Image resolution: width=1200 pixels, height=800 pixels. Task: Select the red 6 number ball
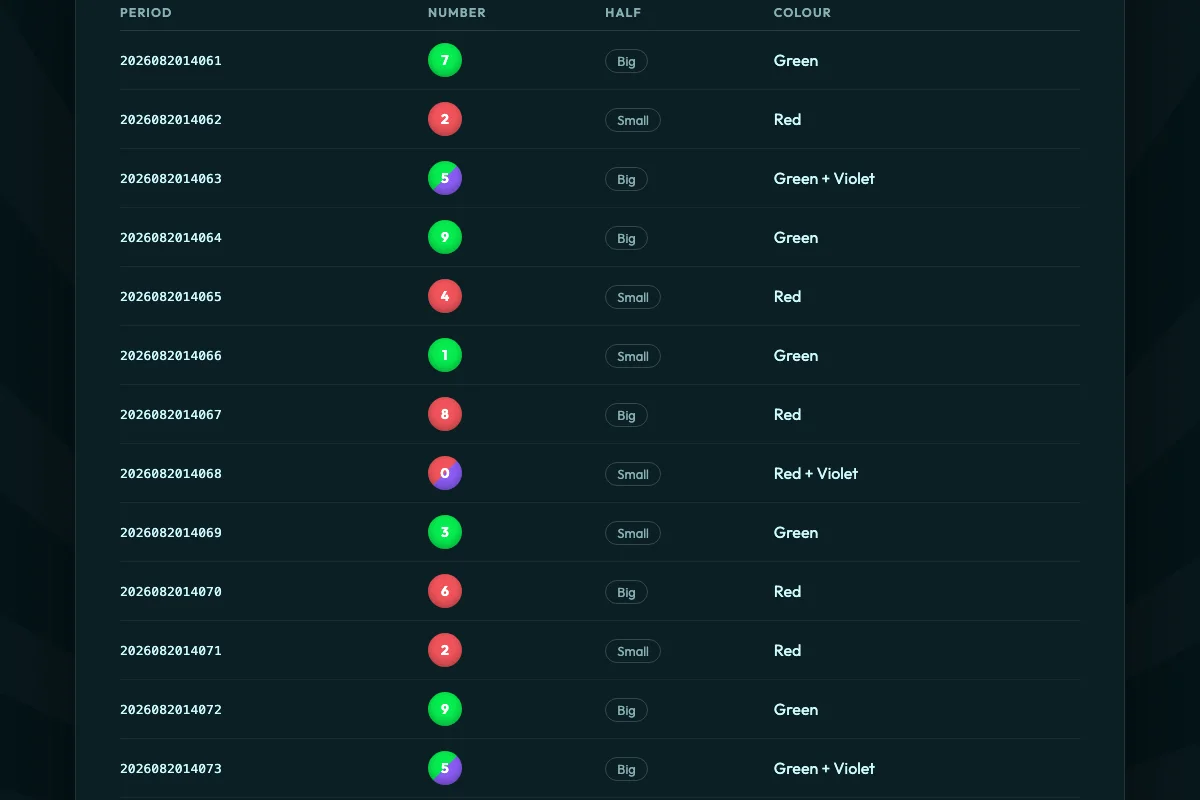(445, 592)
